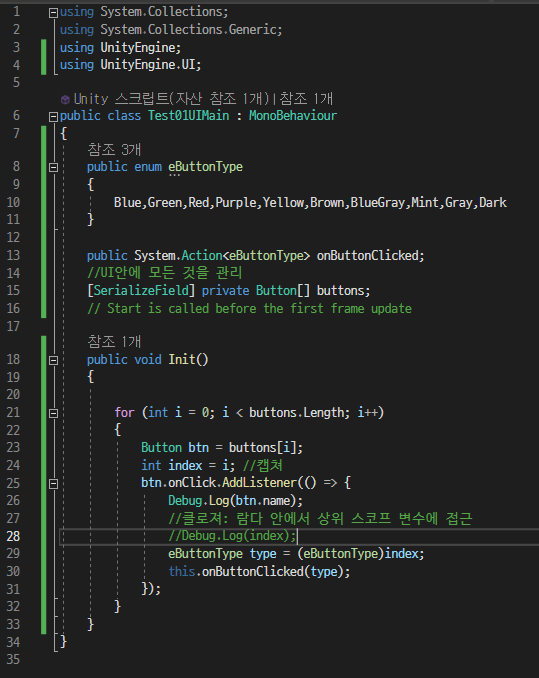Collapse the AddListener lambda fold toggle
This screenshot has width=539, height=678.
tap(53, 484)
